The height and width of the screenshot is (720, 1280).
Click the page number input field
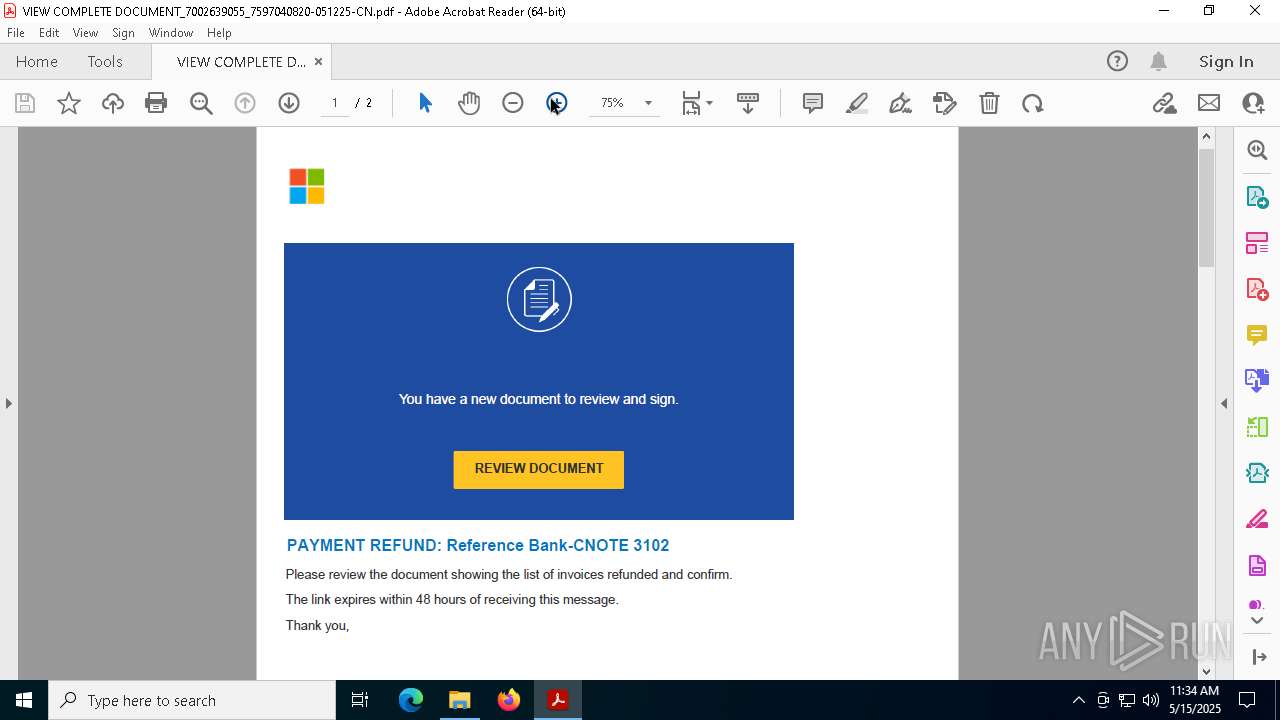pos(335,103)
